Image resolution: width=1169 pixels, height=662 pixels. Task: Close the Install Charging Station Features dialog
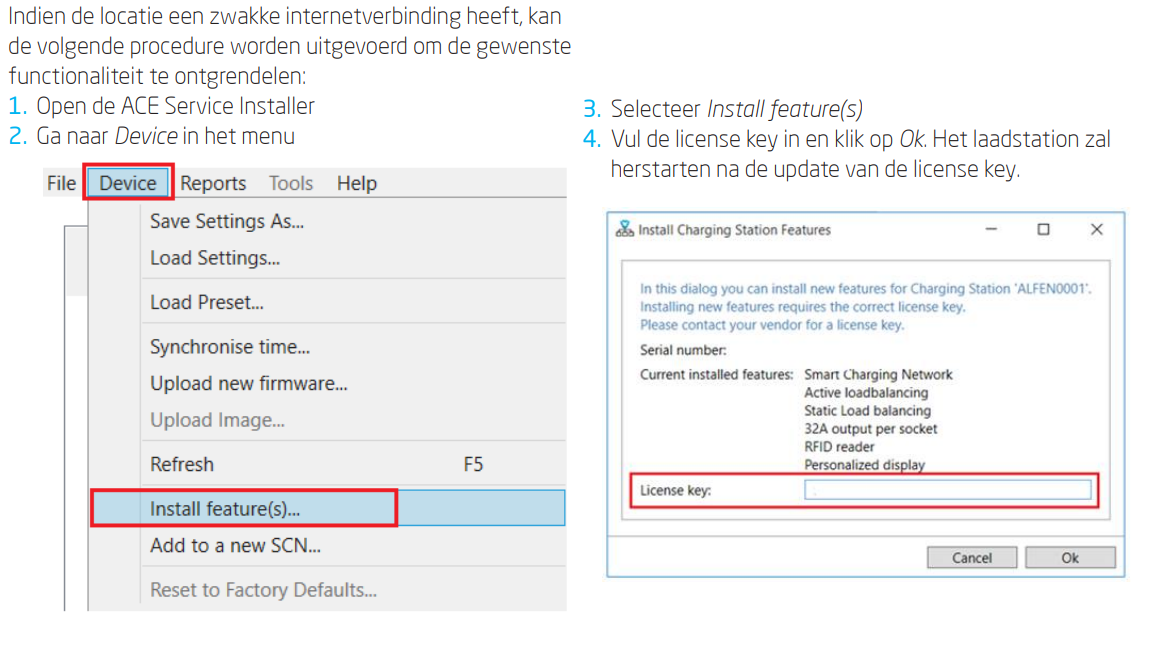click(1096, 230)
